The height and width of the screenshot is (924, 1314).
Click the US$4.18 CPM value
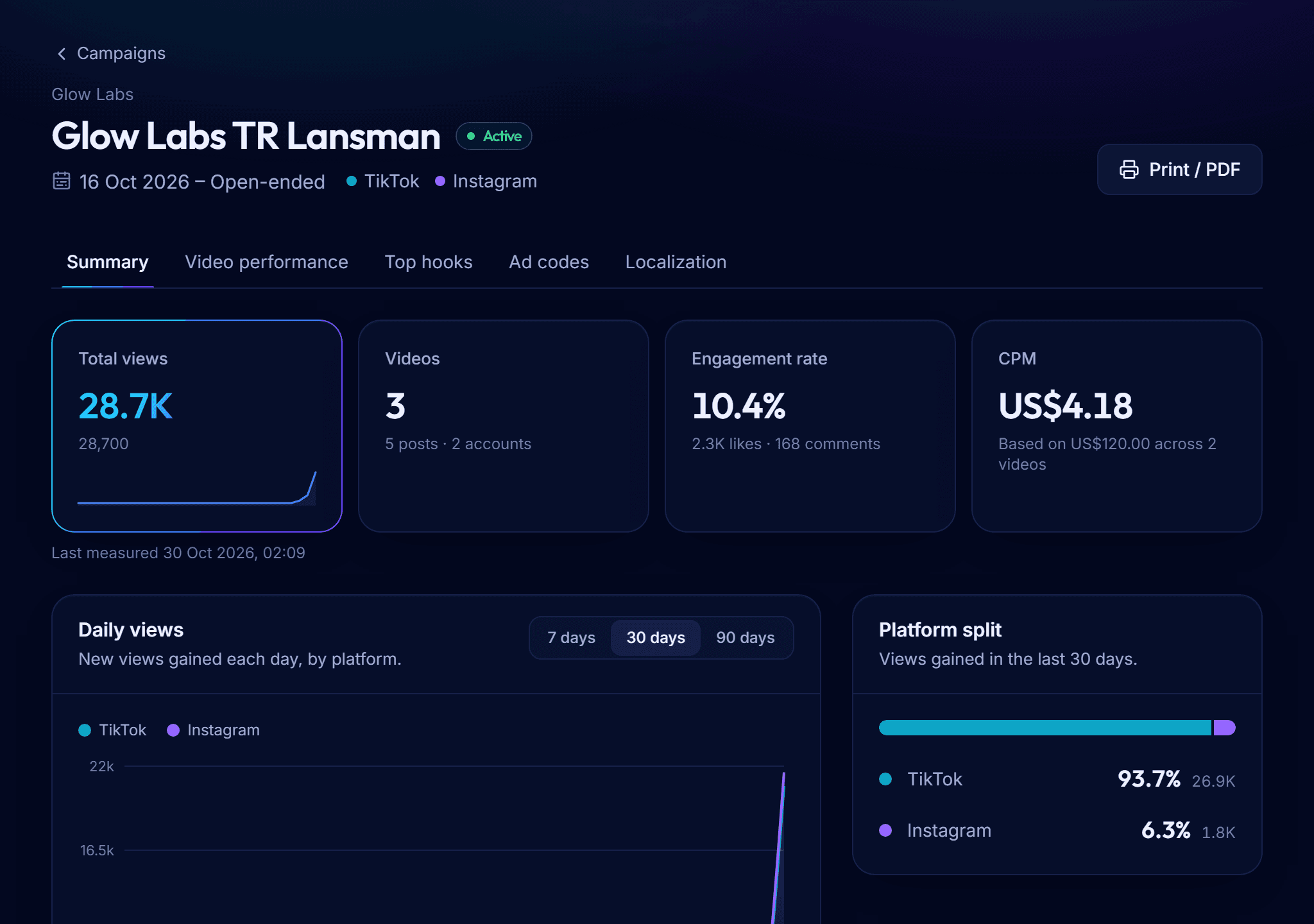pos(1066,406)
